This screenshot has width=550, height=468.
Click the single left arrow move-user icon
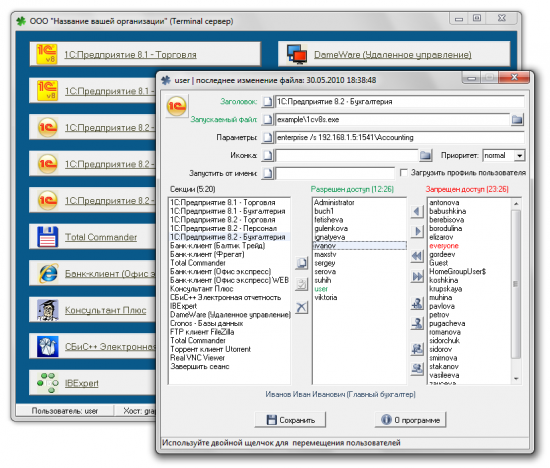(x=417, y=212)
